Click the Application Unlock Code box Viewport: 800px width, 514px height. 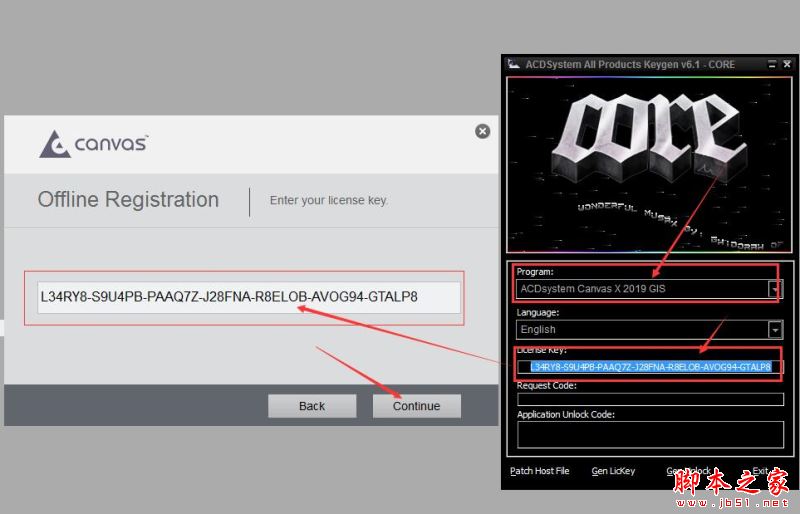[651, 434]
